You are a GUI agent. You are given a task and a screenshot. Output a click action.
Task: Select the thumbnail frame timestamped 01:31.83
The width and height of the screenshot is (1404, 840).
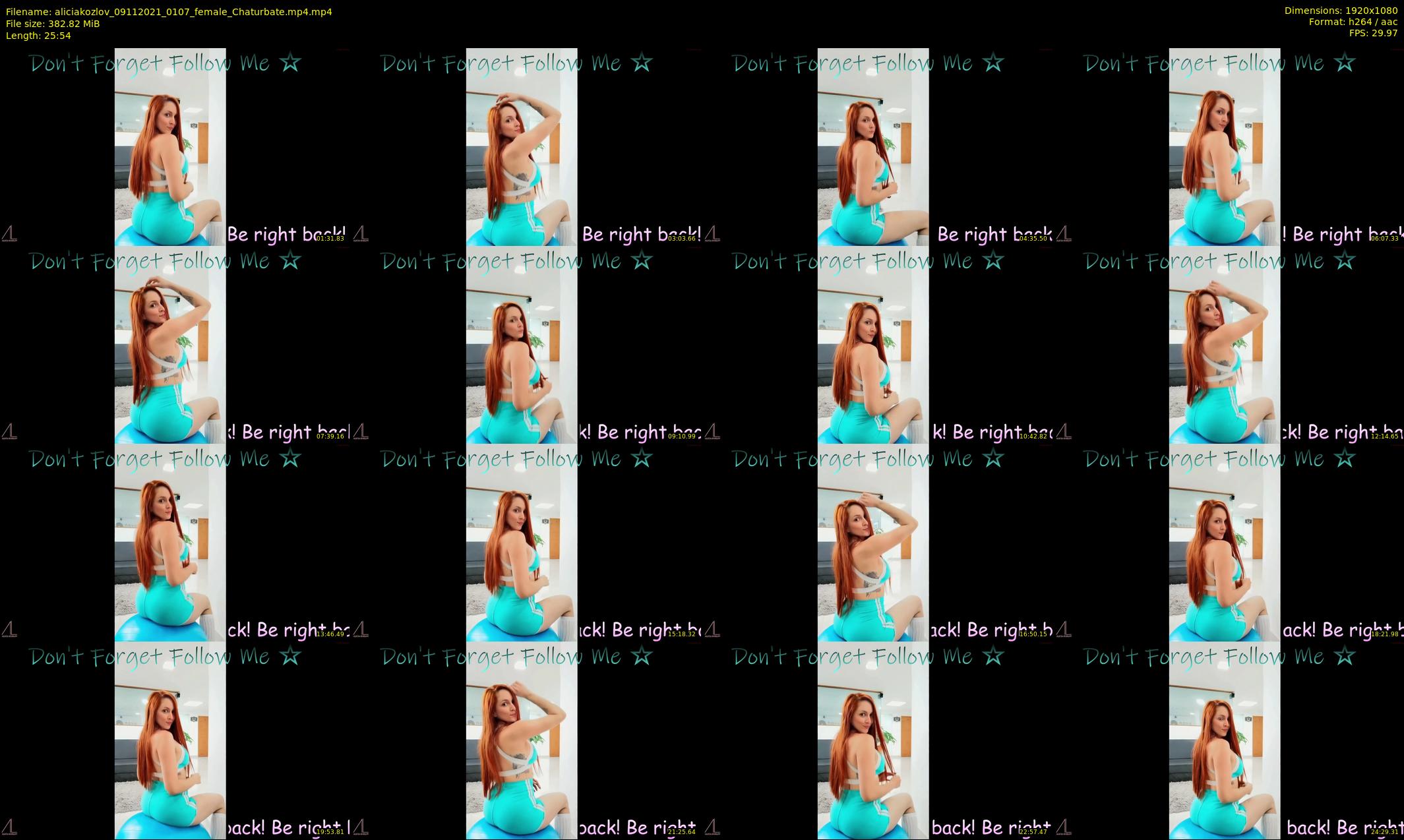[x=174, y=146]
